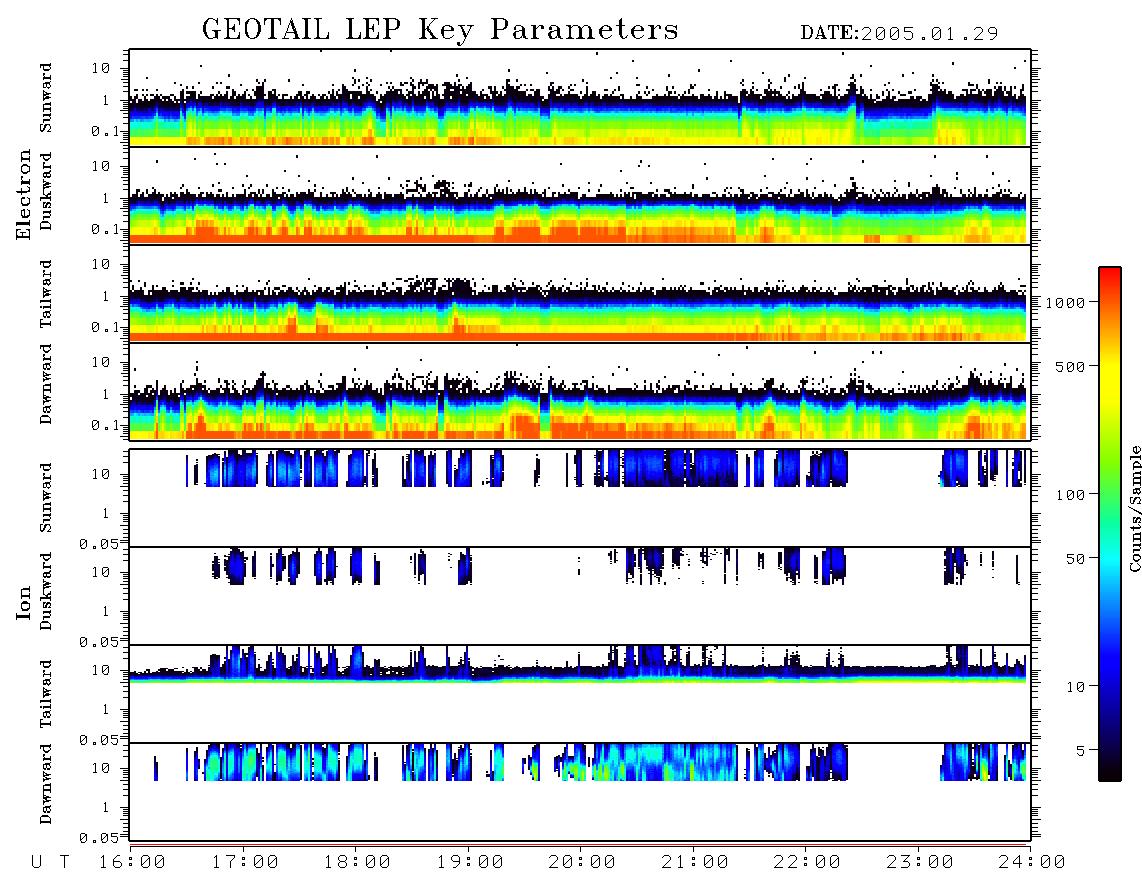Select the "21:00" time tick label
This screenshot has width=1142, height=880.
[695, 862]
